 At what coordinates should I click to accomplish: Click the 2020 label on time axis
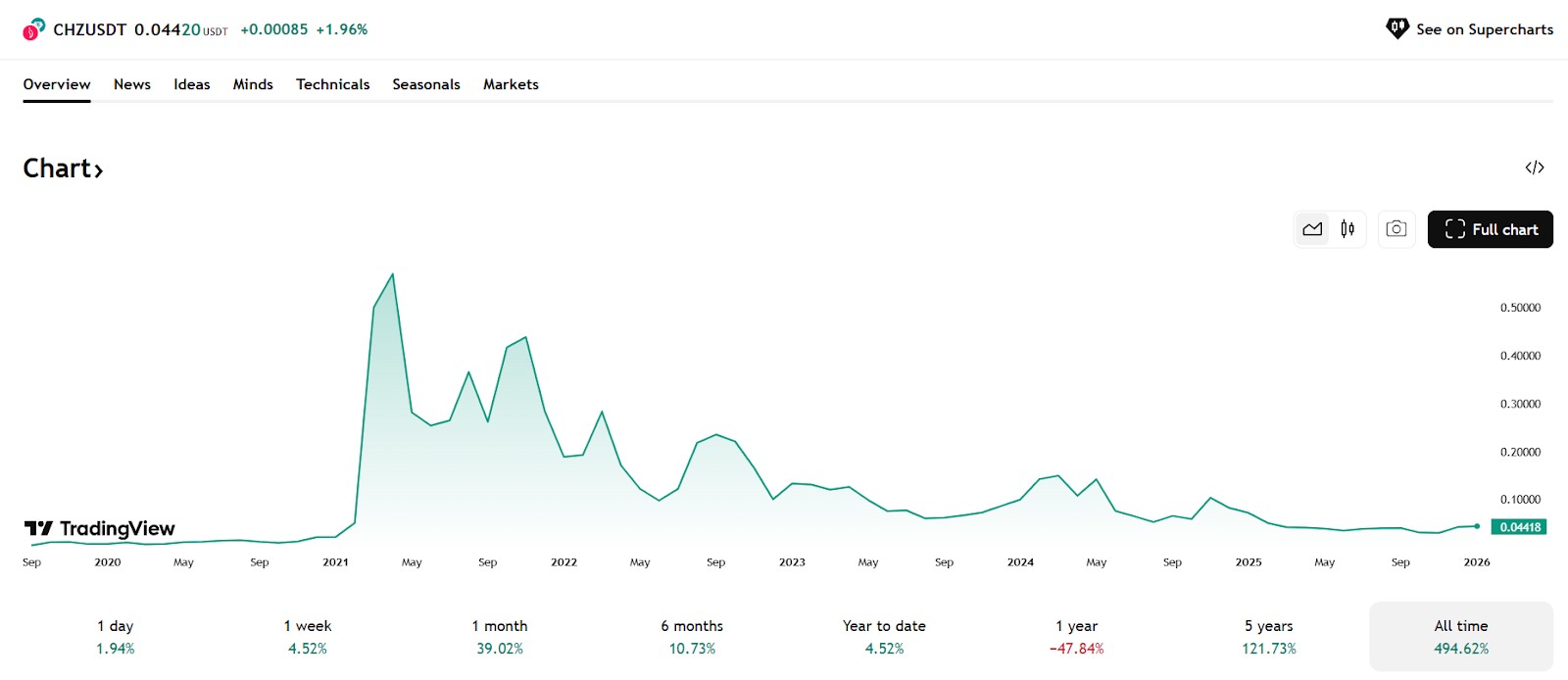(x=108, y=562)
